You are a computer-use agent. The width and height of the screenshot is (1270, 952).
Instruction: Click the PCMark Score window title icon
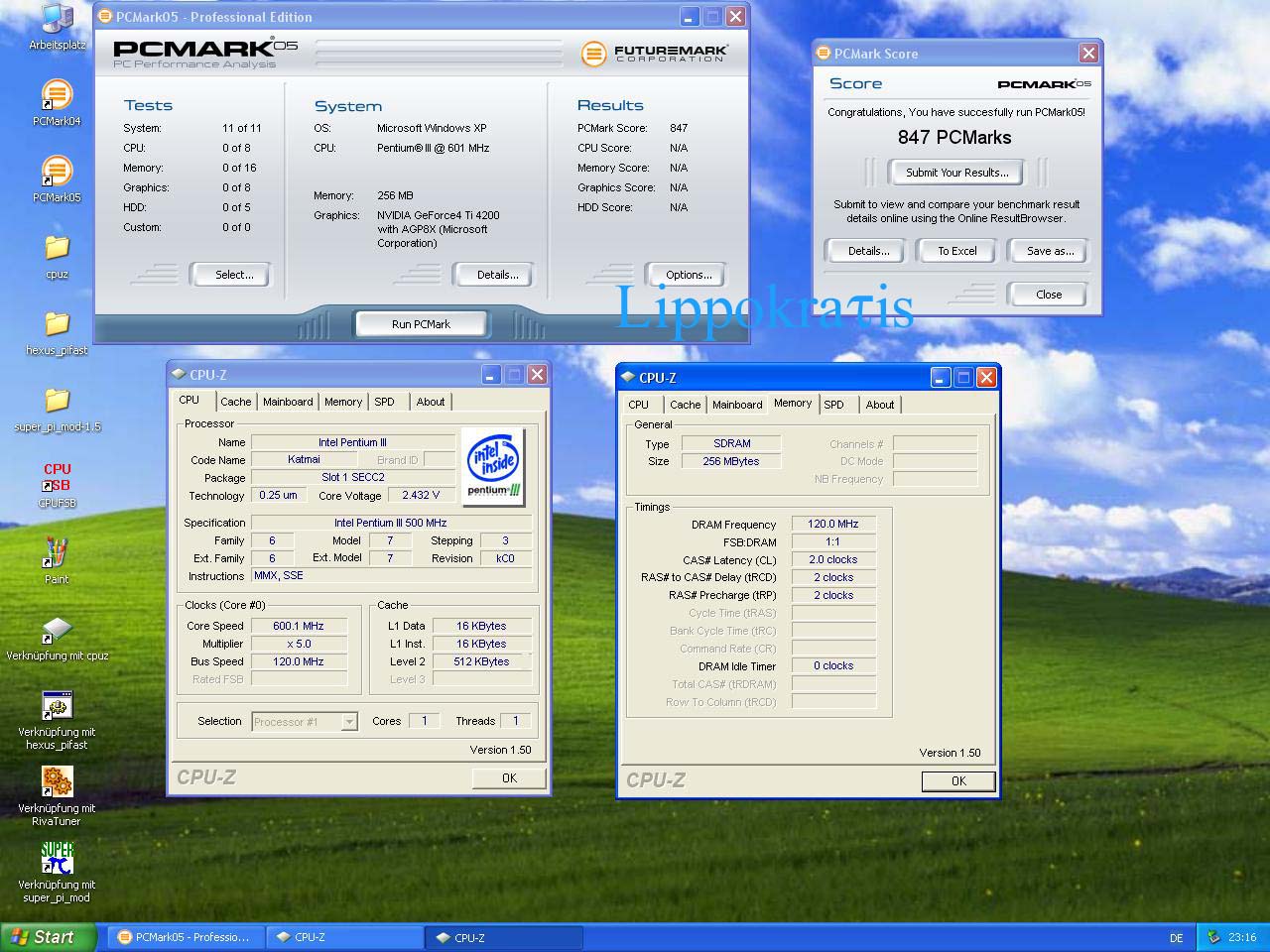point(823,54)
